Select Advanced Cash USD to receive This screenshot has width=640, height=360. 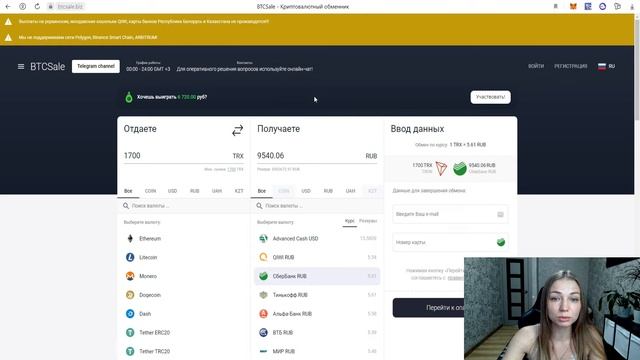[317, 238]
